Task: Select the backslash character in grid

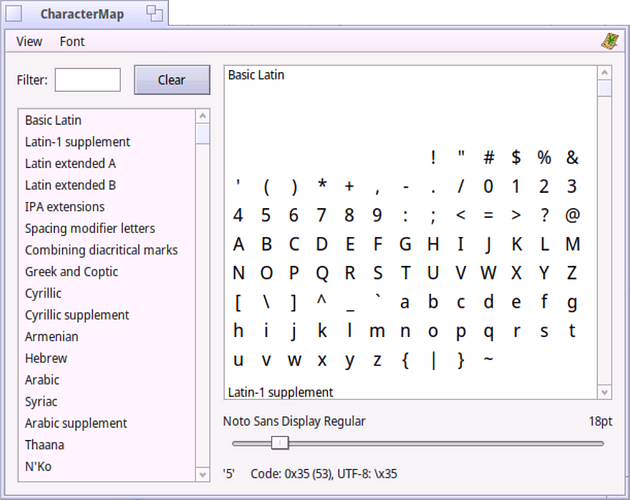Action: point(266,302)
